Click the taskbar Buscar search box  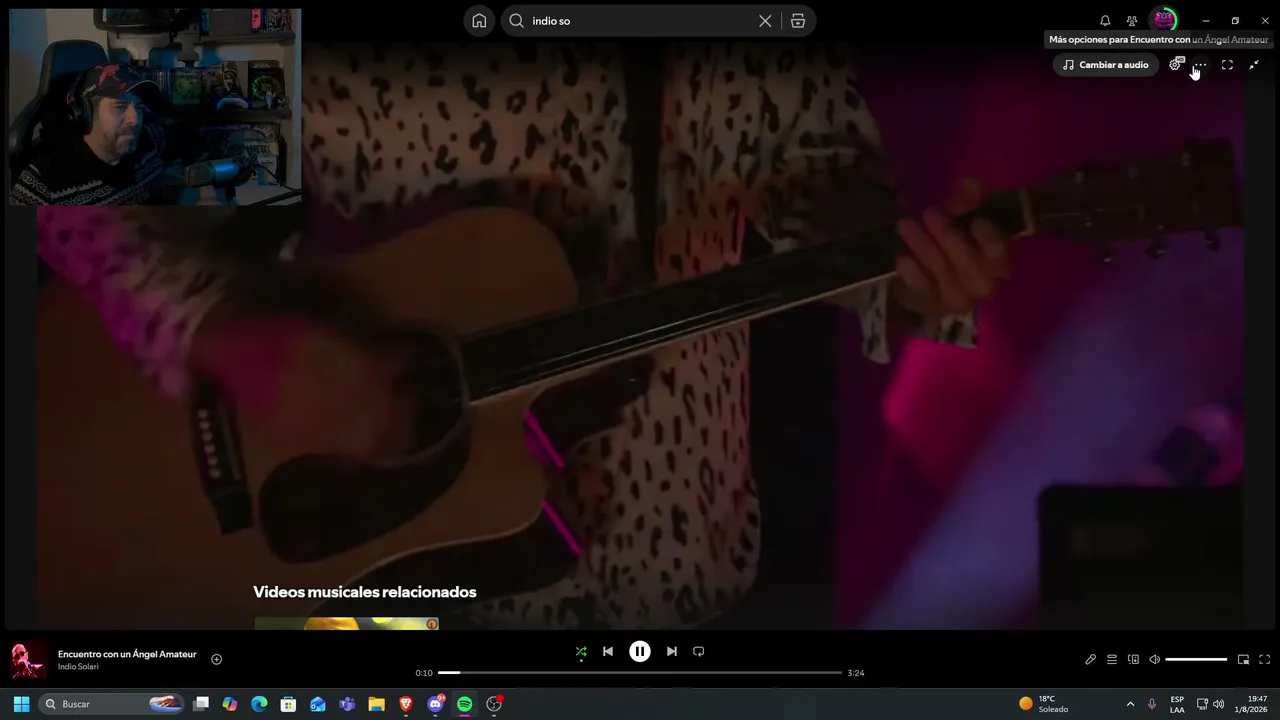pos(112,704)
